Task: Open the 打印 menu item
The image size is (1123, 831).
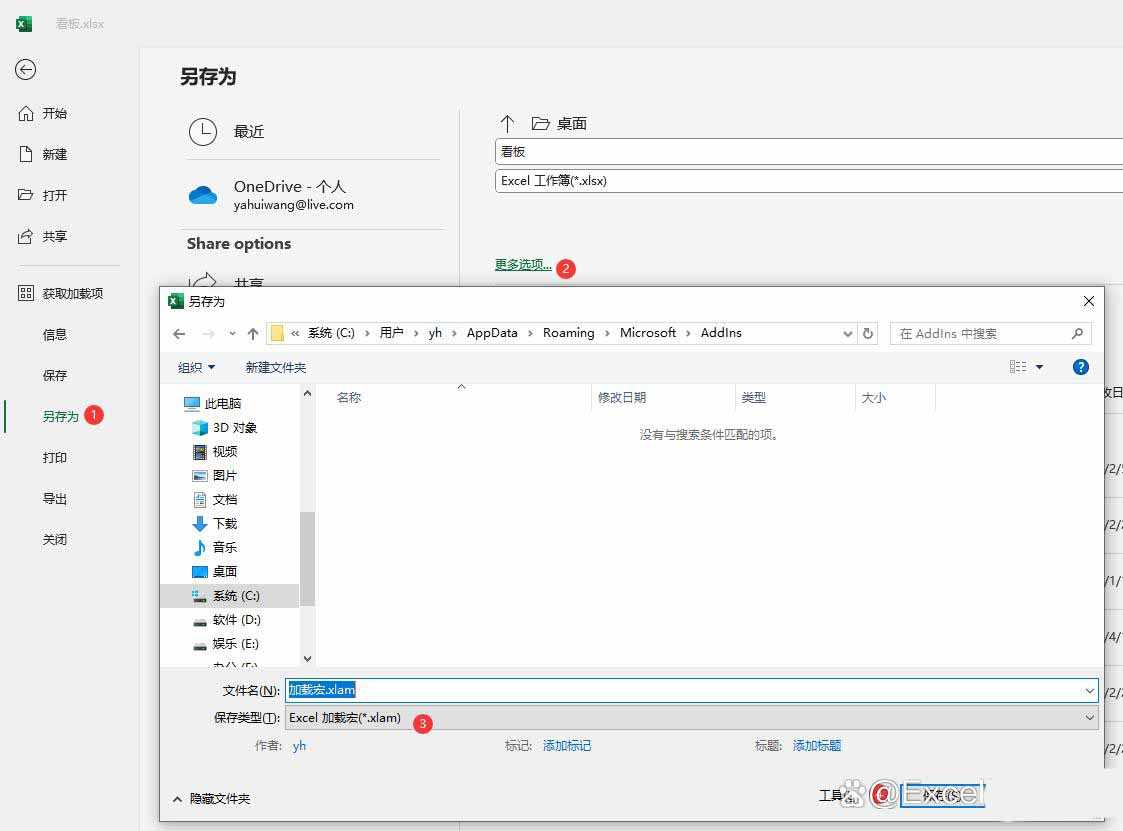Action: (55, 457)
